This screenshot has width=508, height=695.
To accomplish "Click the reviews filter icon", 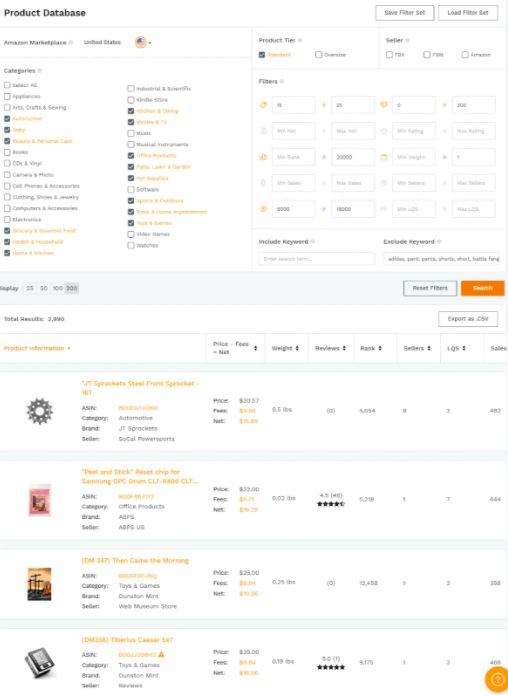I will click(384, 105).
